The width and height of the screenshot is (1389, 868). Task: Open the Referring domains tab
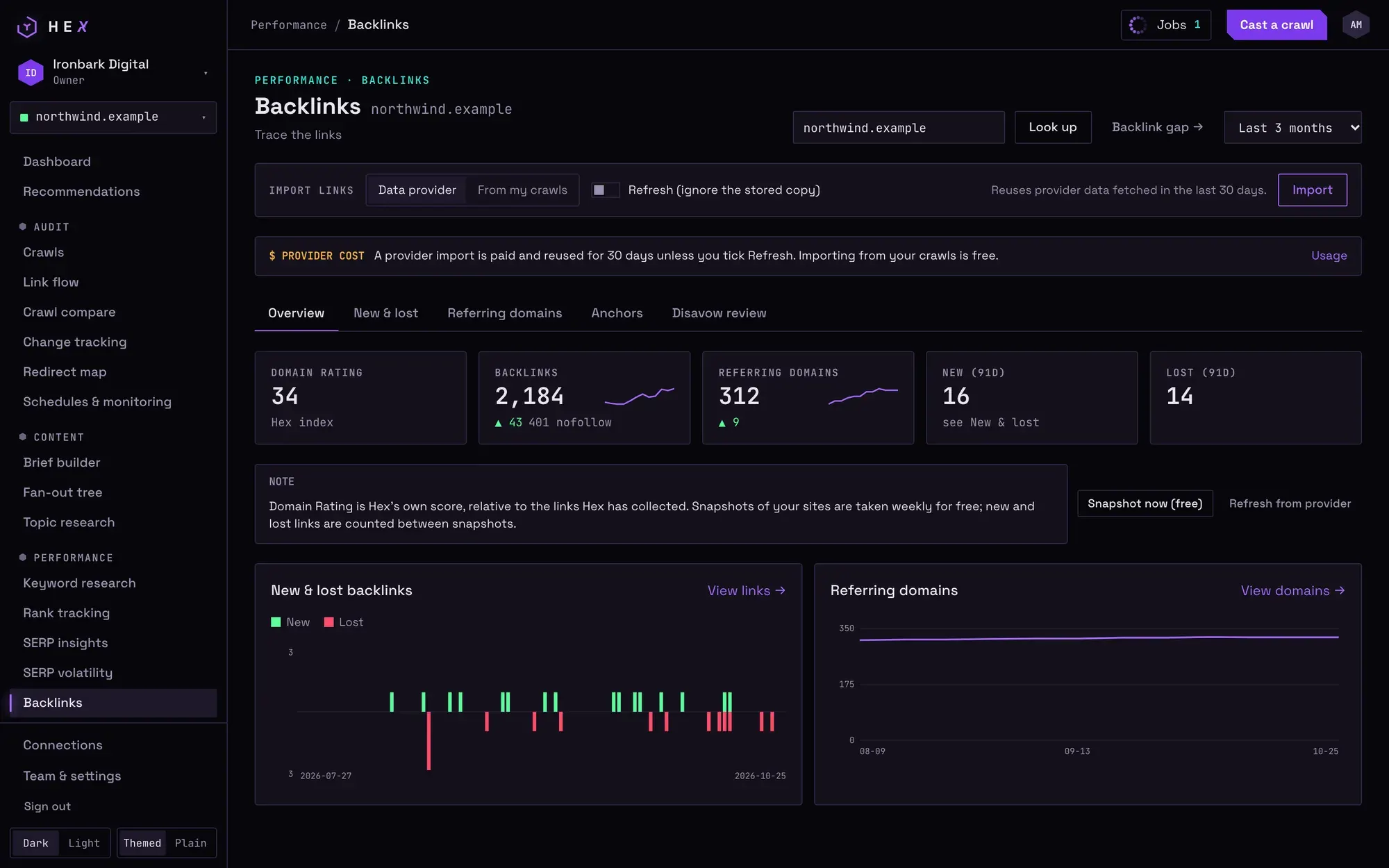(x=505, y=313)
